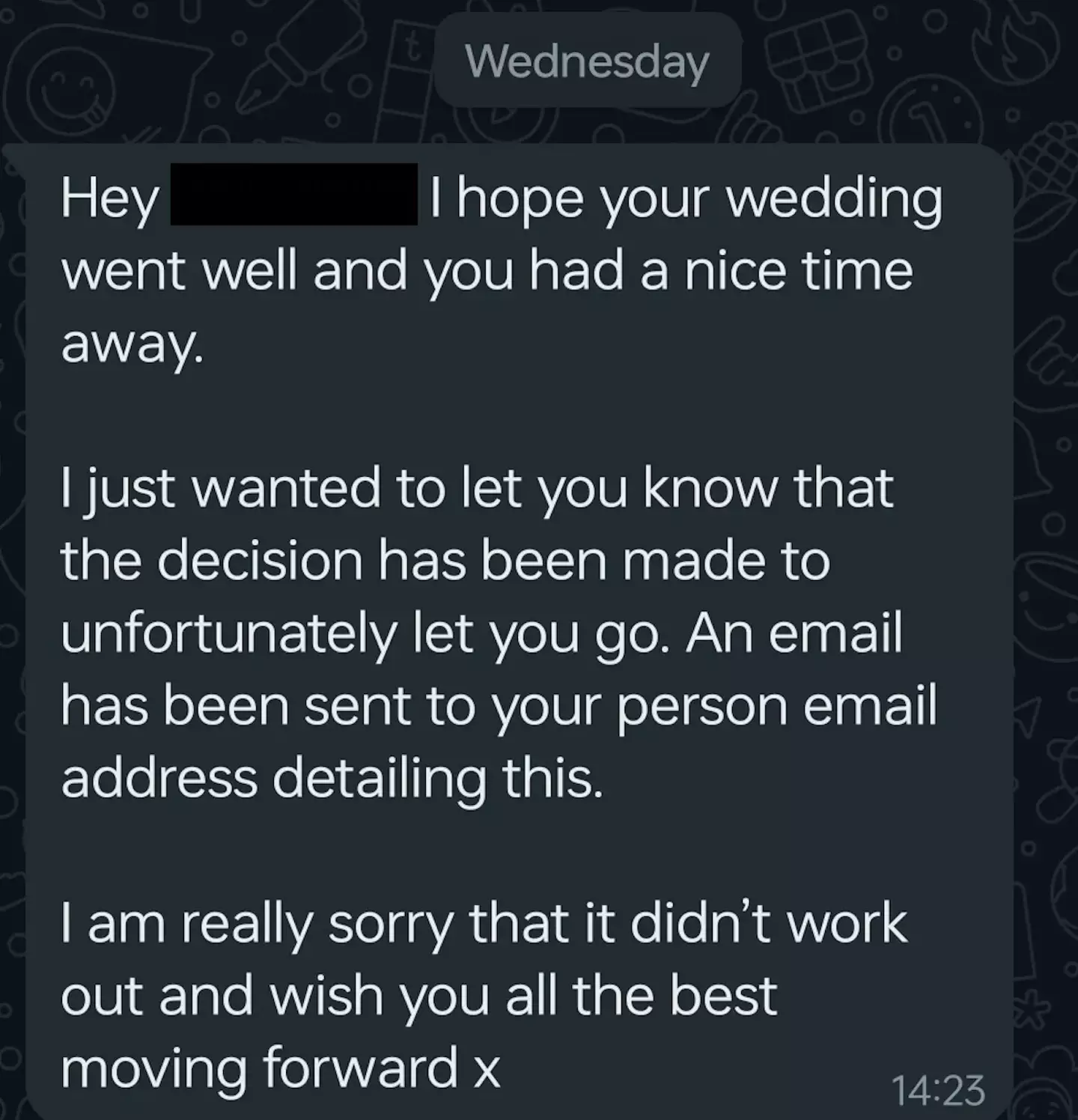Click the word "detailing" in message
Image resolution: width=1078 pixels, height=1120 pixels.
379,779
